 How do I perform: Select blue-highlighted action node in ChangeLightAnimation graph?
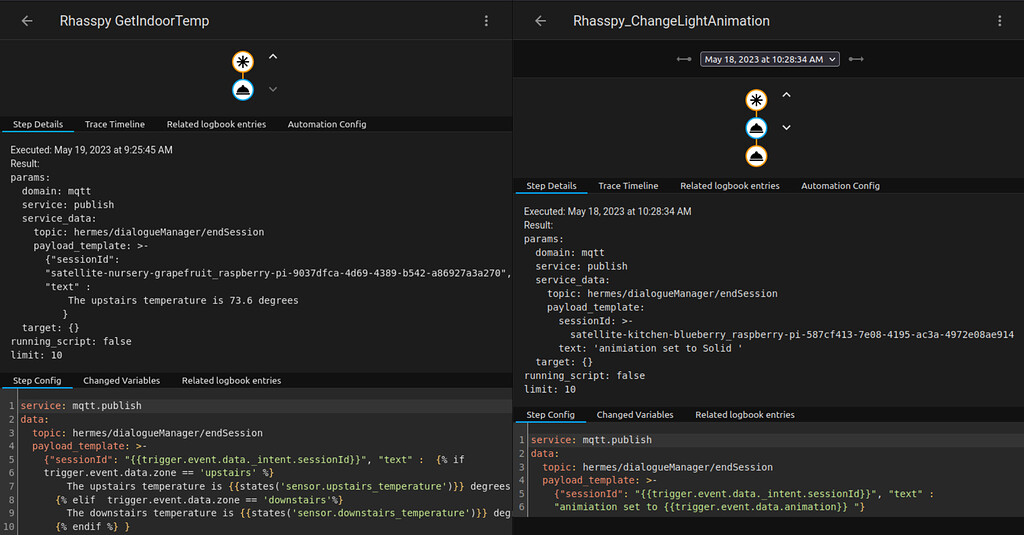[757, 128]
